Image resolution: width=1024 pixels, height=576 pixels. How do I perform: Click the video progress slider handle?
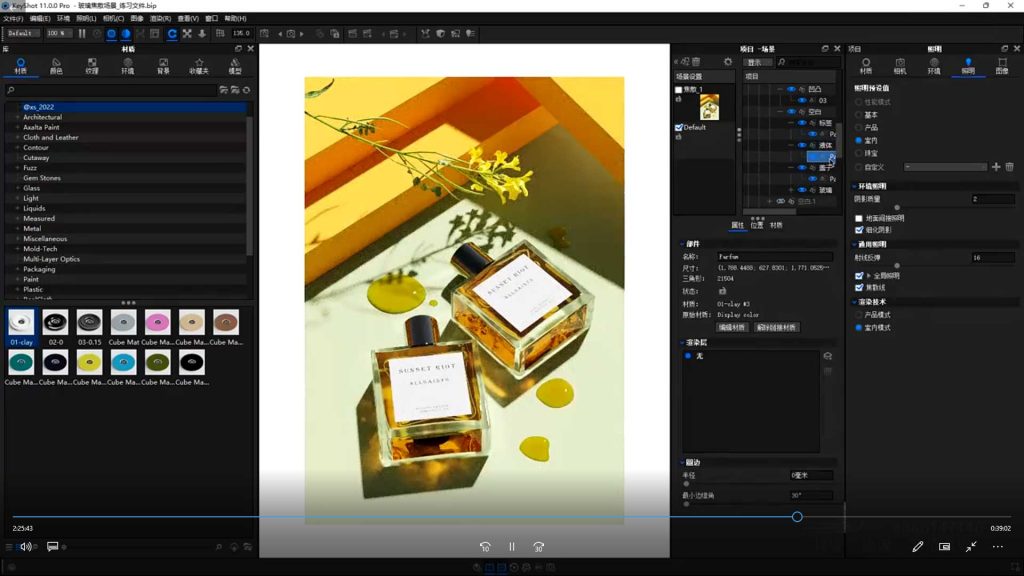tap(797, 517)
